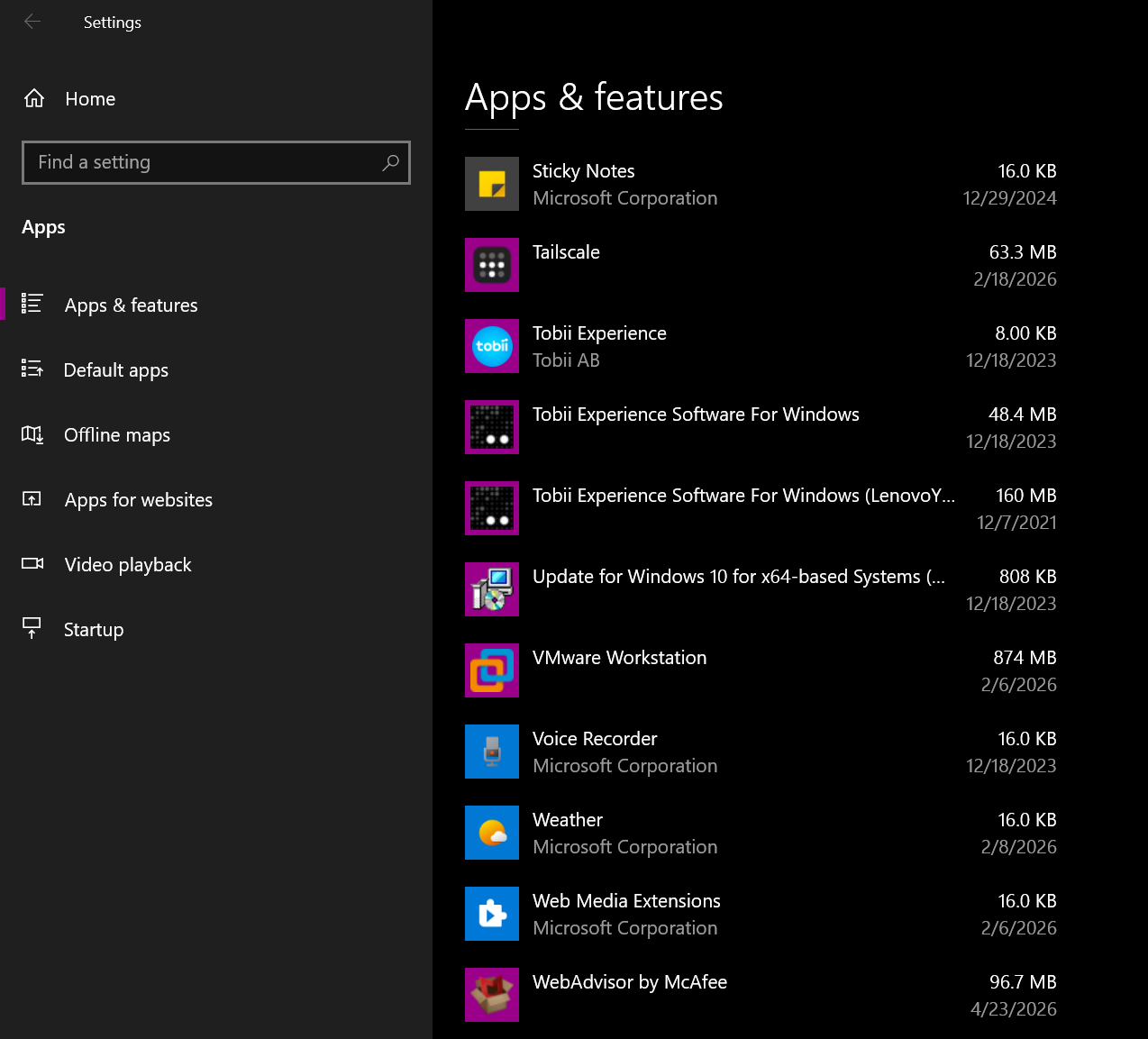Image resolution: width=1148 pixels, height=1039 pixels.
Task: Click the Tobii Experience circular icon
Action: coord(491,346)
